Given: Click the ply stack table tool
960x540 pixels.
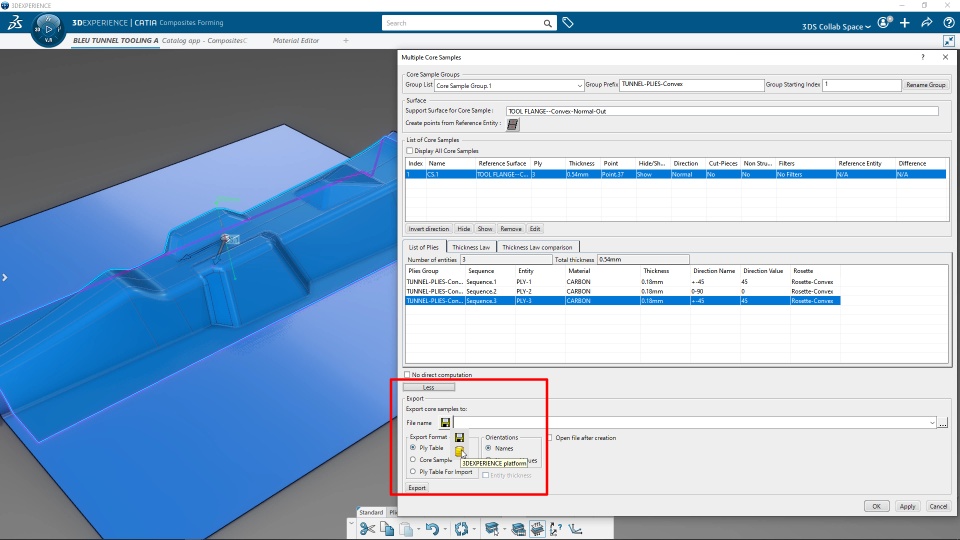Looking at the screenshot, I should coord(518,528).
